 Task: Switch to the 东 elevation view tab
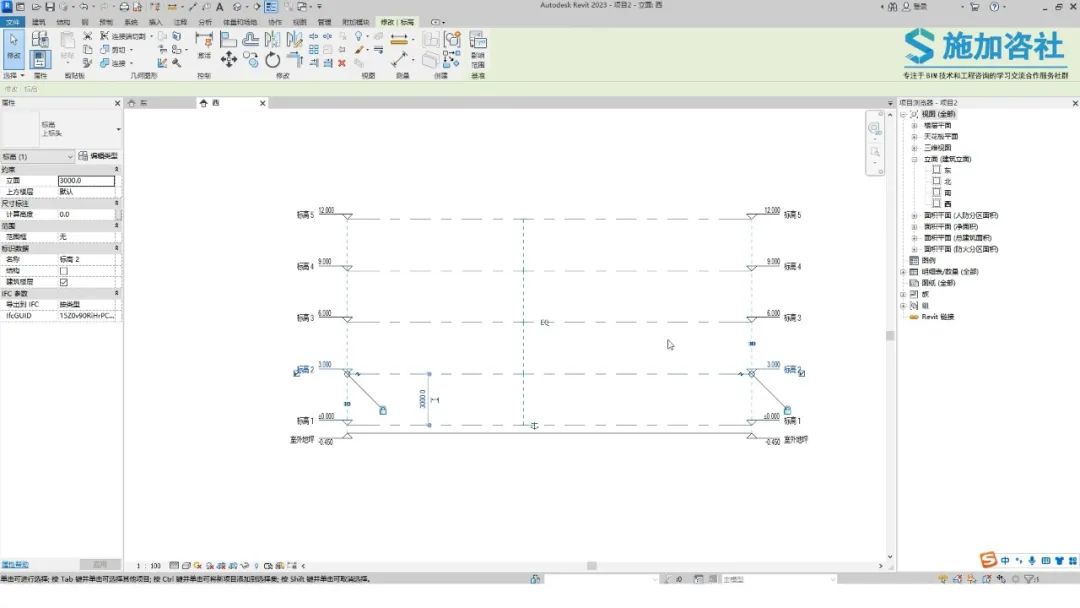click(x=160, y=103)
